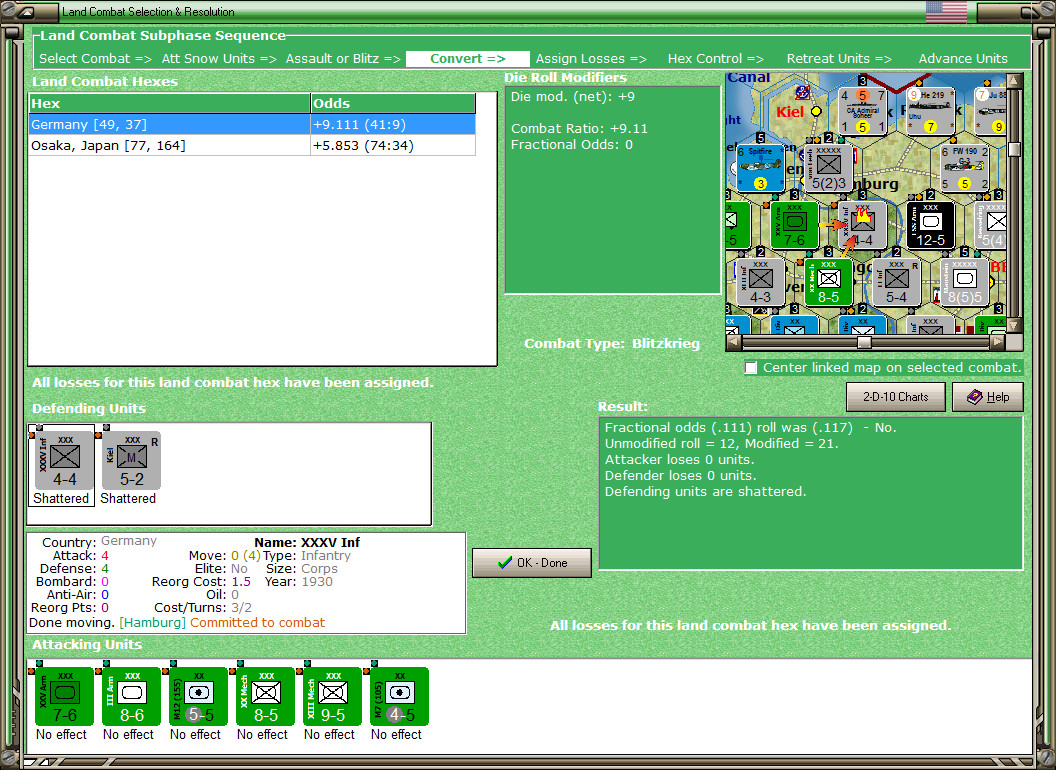Click 'Unmodified roll = 12, Modified = 21' line
The image size is (1056, 770).
(721, 443)
